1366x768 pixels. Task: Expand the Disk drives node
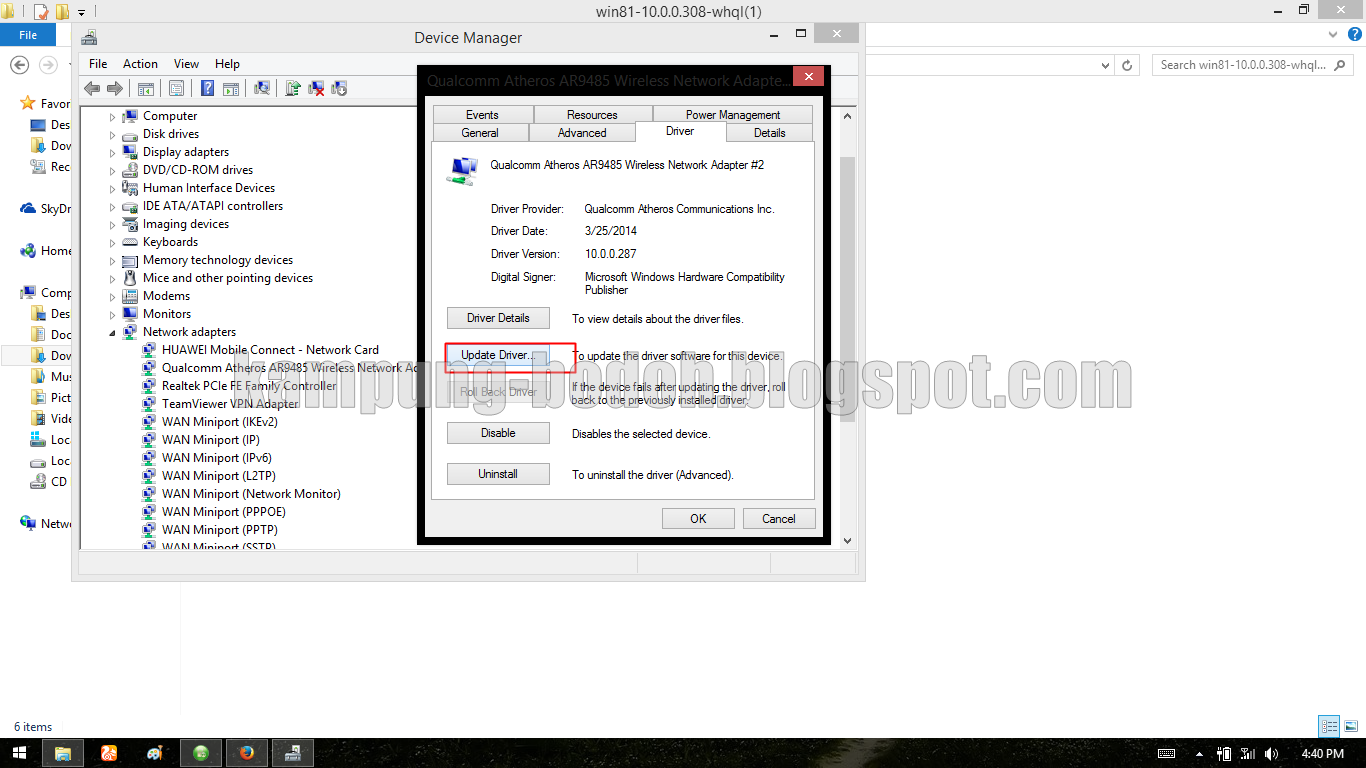pyautogui.click(x=113, y=135)
